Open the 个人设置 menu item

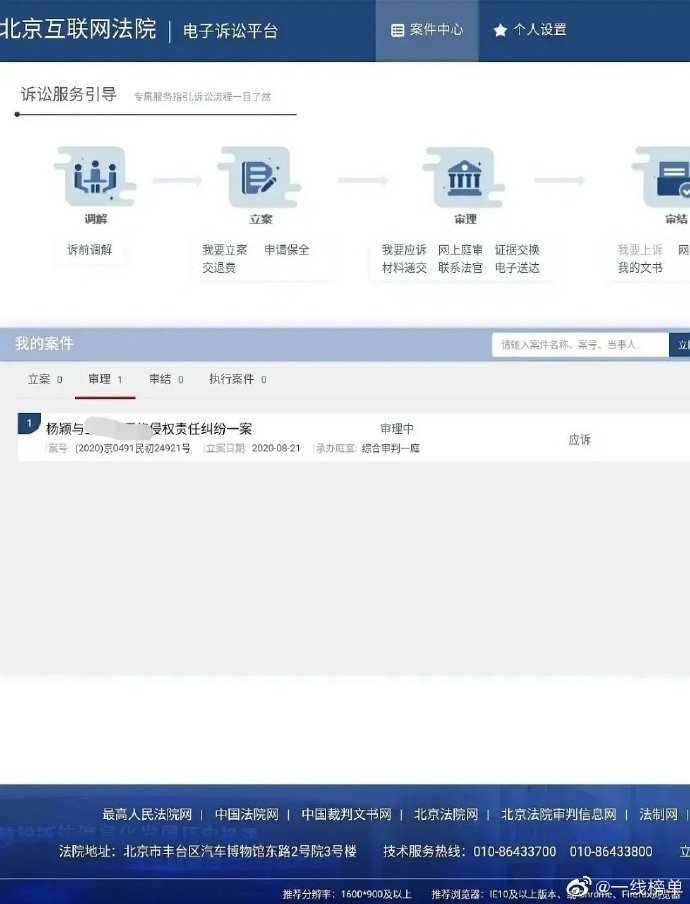(531, 30)
